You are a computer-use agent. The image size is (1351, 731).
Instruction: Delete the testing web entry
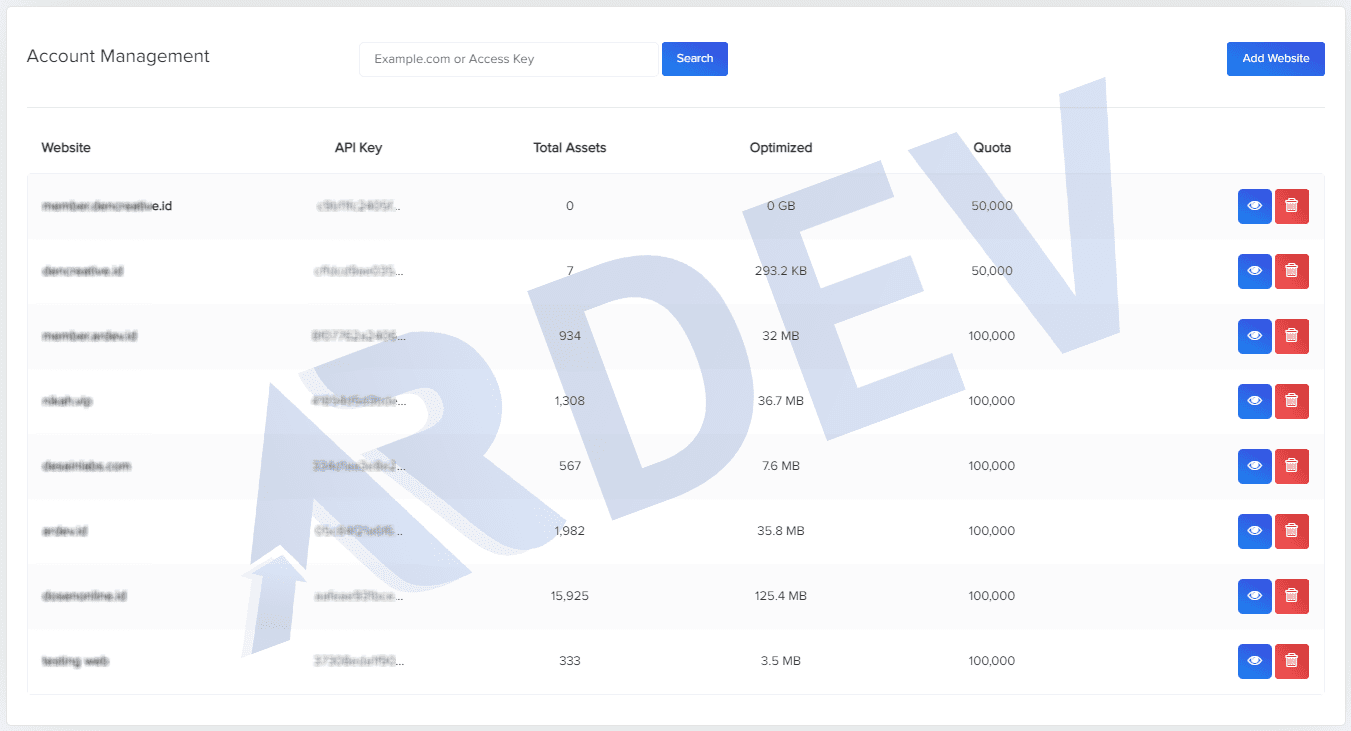[x=1291, y=661]
